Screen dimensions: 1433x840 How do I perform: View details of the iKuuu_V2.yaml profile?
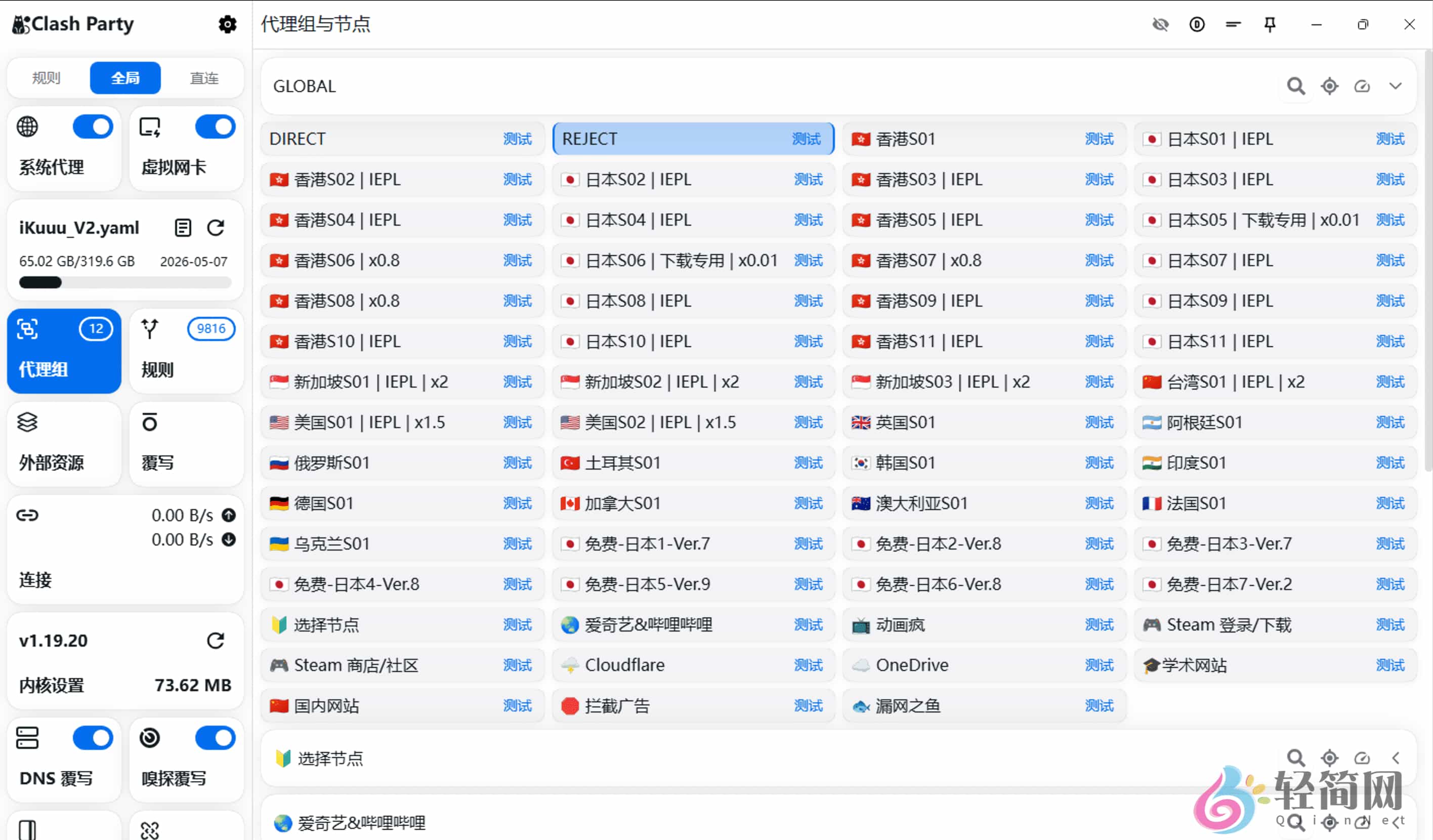pyautogui.click(x=183, y=228)
